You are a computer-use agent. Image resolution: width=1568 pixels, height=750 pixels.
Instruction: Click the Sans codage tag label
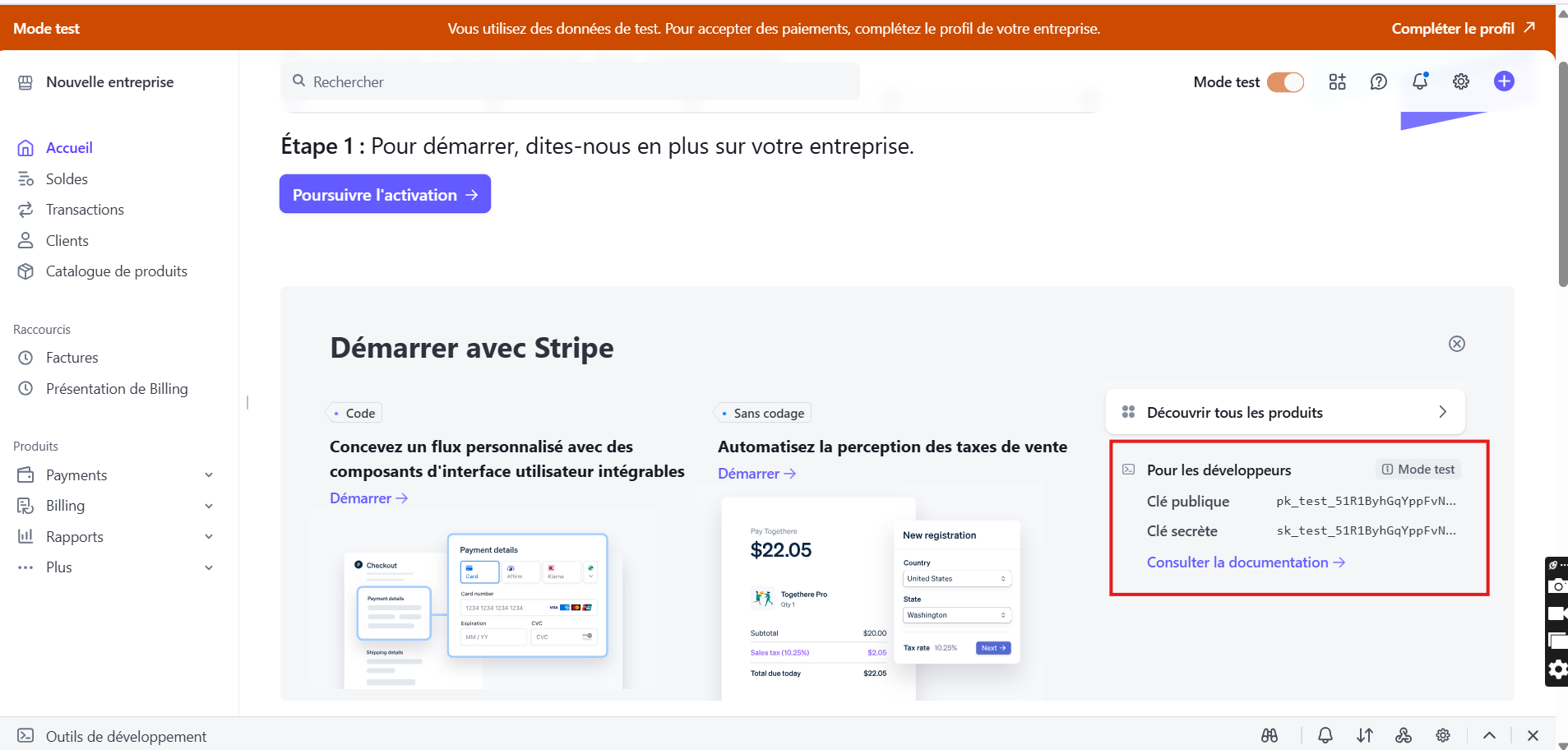(x=763, y=413)
